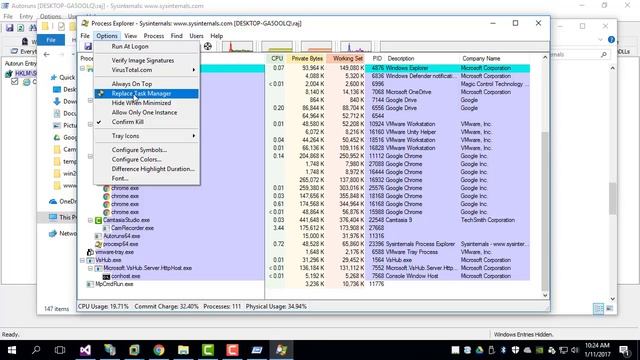
Task: Click the procexp64.exe process icon
Action: 98,244
